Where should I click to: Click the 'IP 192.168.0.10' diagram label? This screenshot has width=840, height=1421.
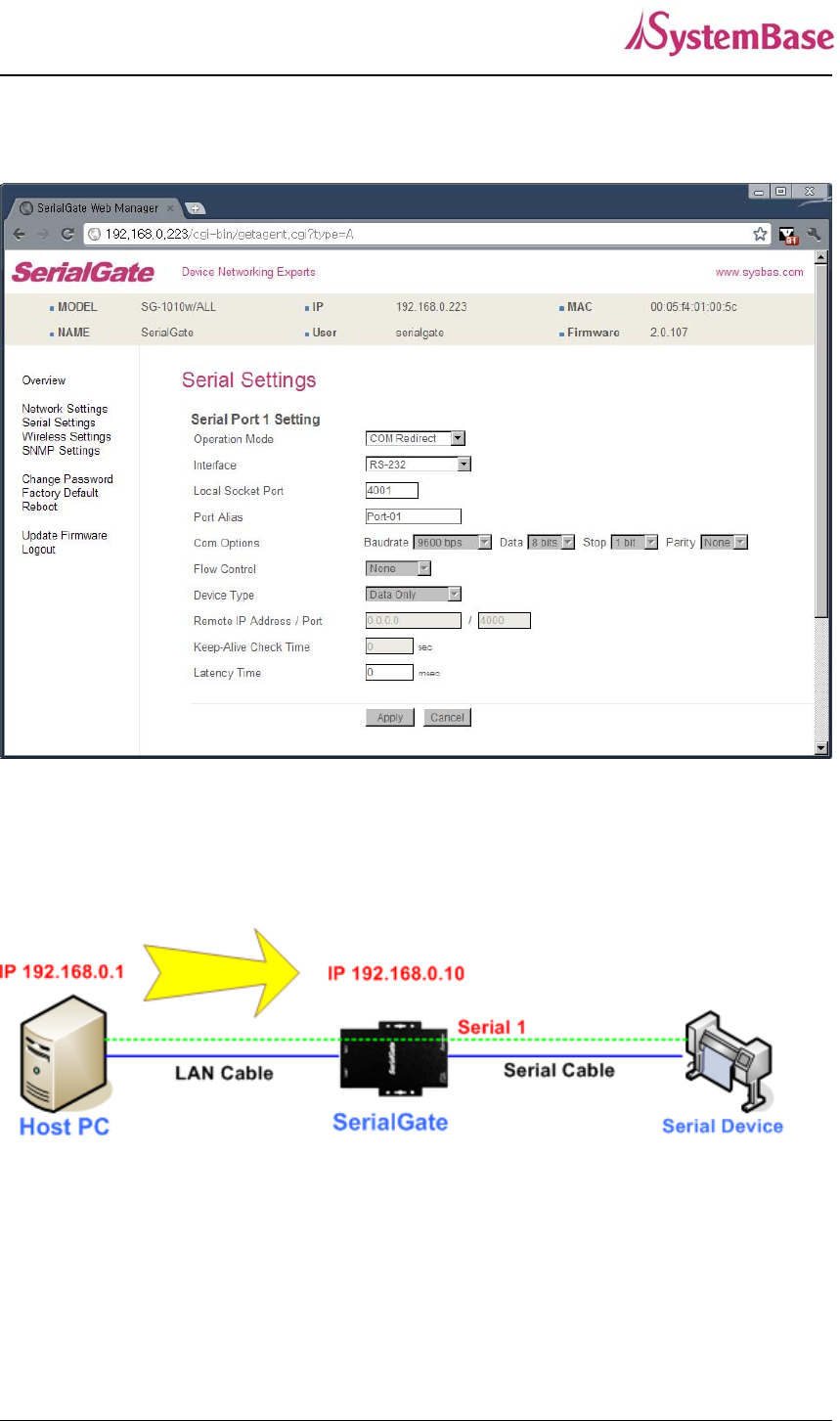396,974
